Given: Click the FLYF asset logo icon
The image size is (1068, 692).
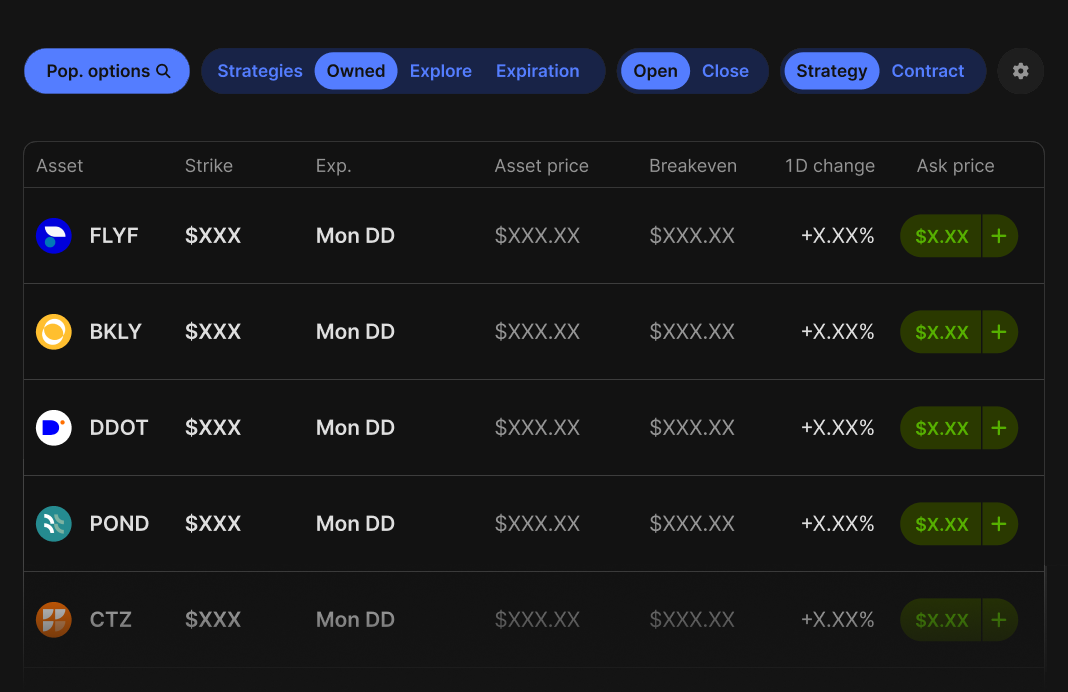Looking at the screenshot, I should pos(54,236).
